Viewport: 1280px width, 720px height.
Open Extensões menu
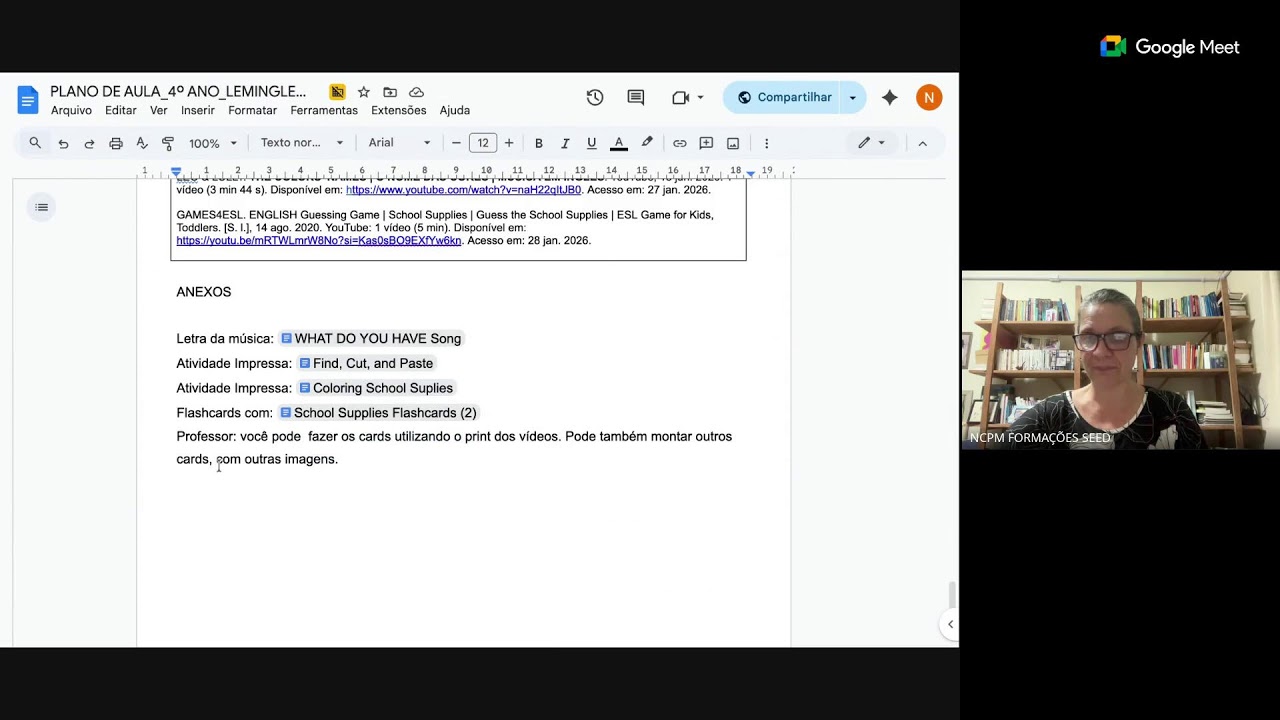[399, 111]
